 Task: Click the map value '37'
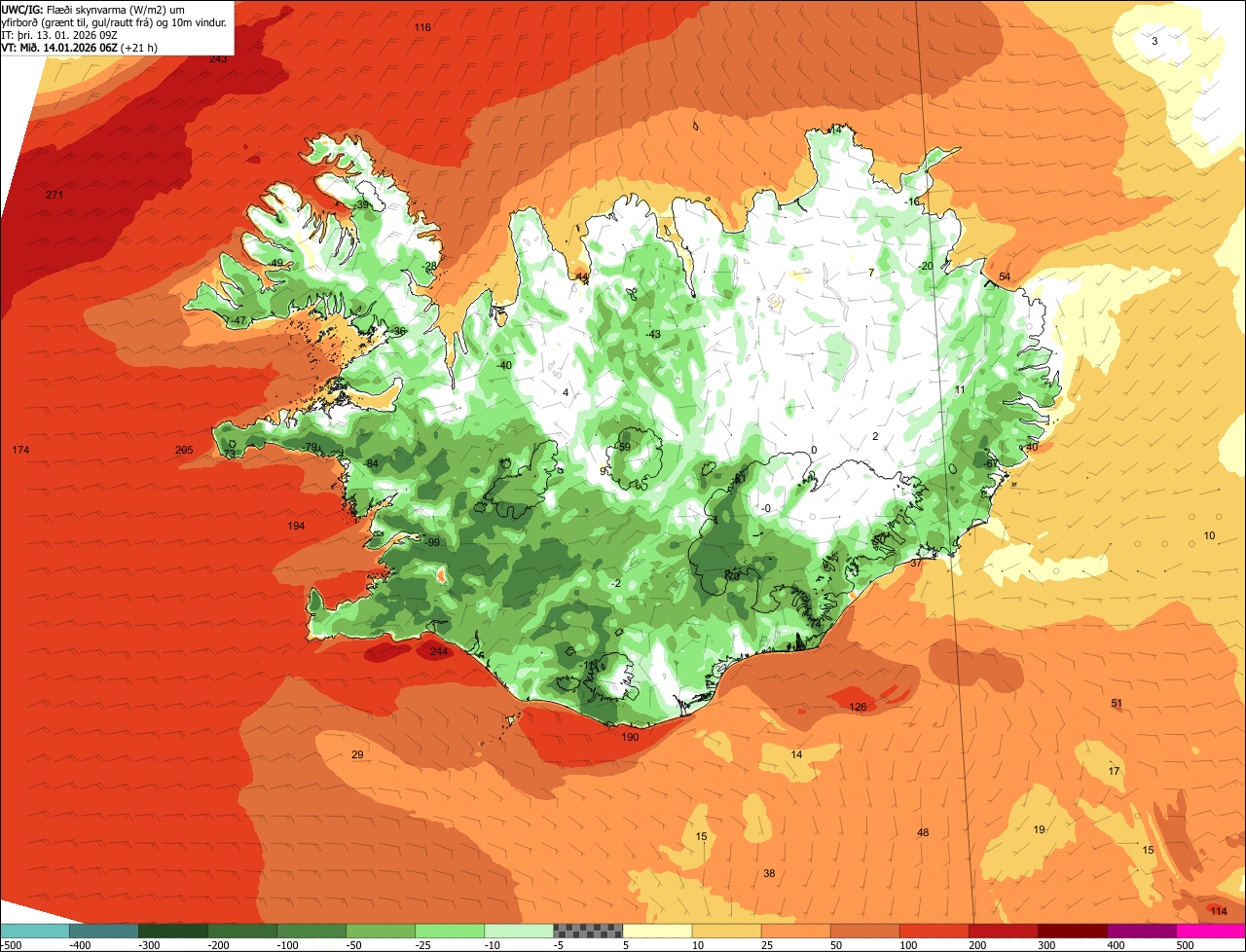pos(916,563)
